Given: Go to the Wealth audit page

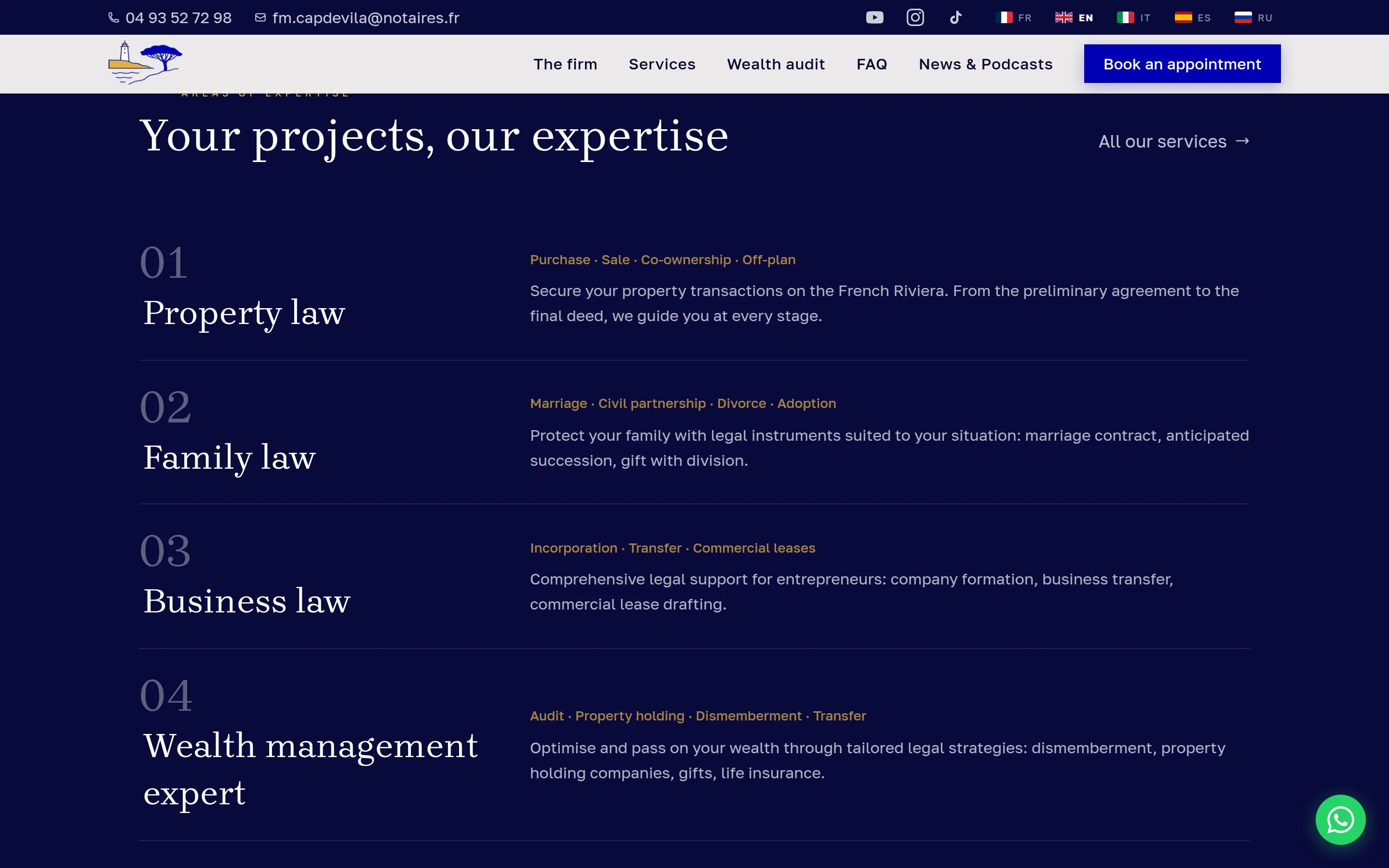Looking at the screenshot, I should pos(776,64).
